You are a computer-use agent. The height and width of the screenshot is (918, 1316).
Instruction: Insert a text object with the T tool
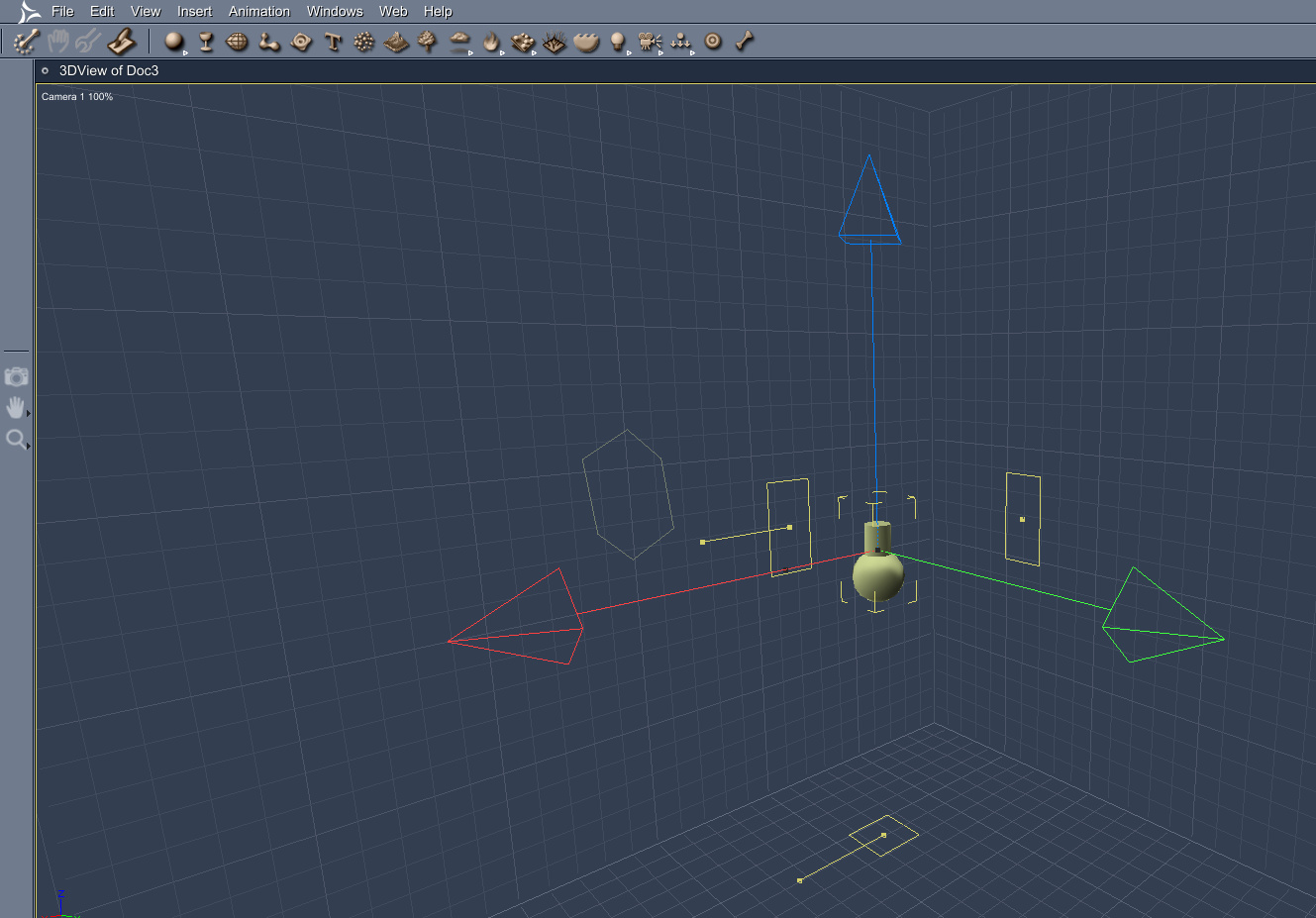point(333,42)
